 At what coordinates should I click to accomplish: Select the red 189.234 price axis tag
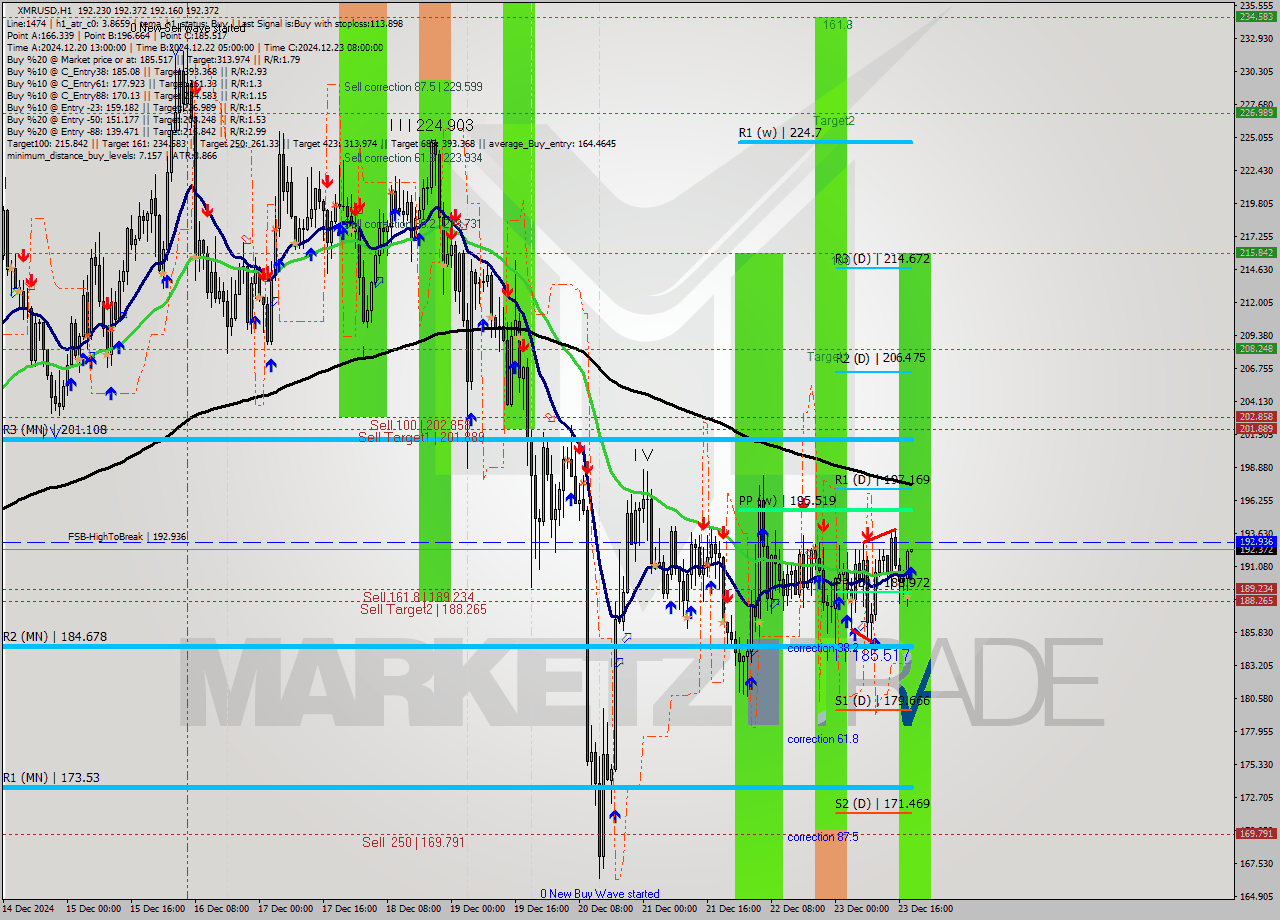[1256, 589]
